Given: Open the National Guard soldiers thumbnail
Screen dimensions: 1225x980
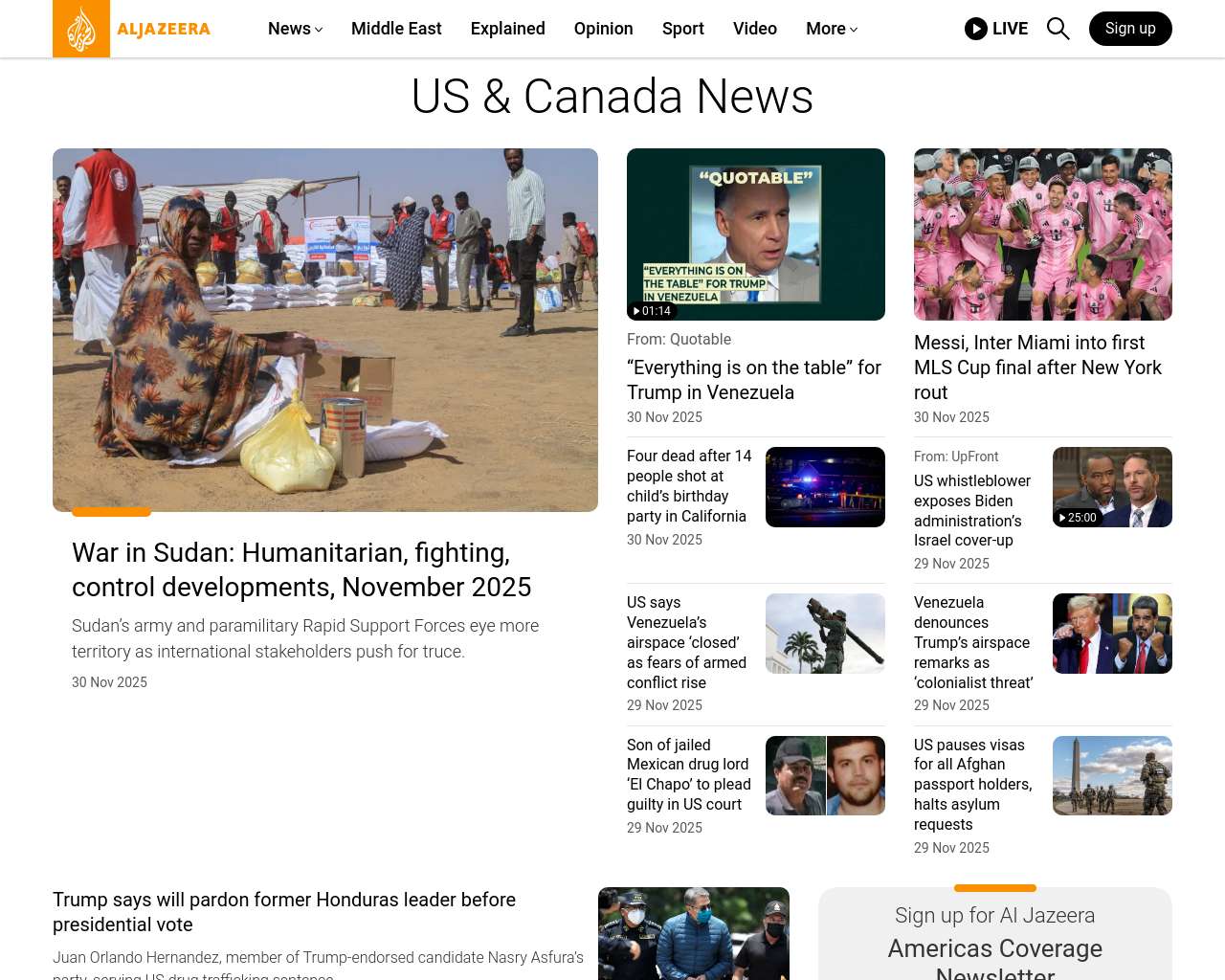Looking at the screenshot, I should 1112,775.
